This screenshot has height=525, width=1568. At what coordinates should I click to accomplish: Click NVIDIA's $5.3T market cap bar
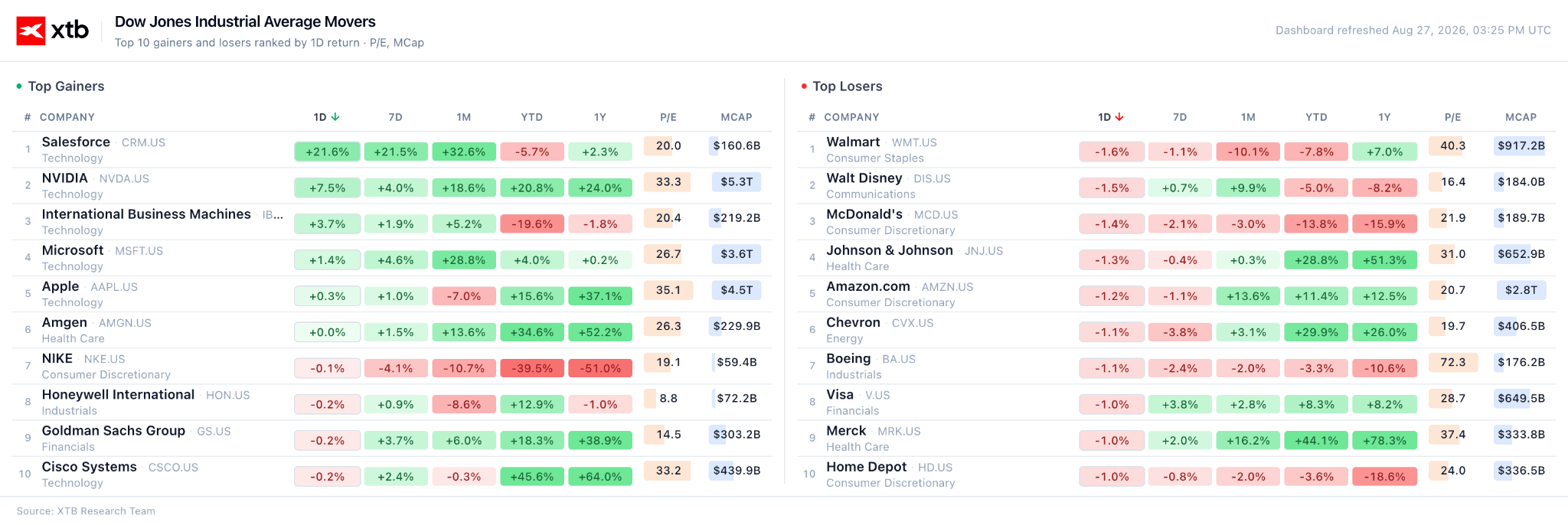tap(736, 181)
